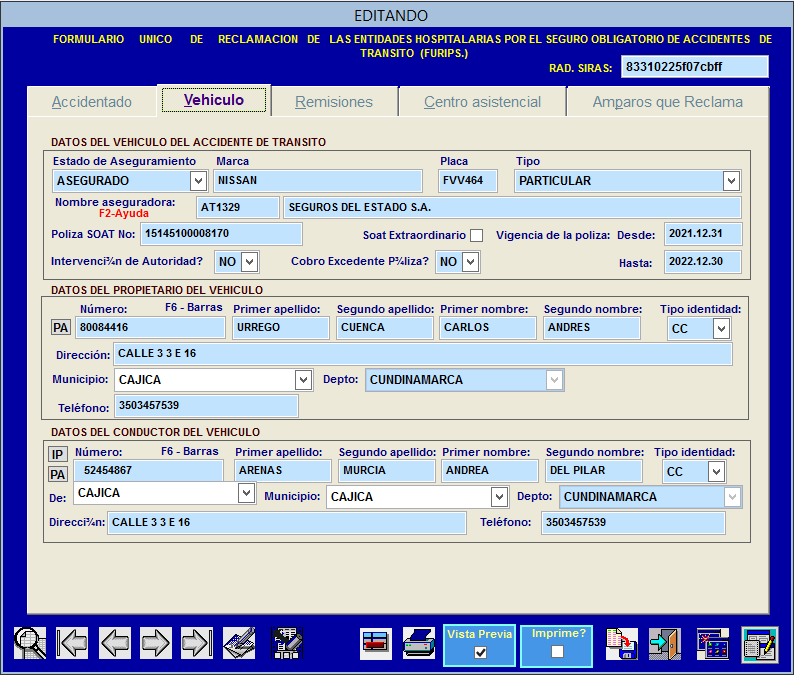
Task: Enable the Imprime? checkbox
Action: coord(558,651)
